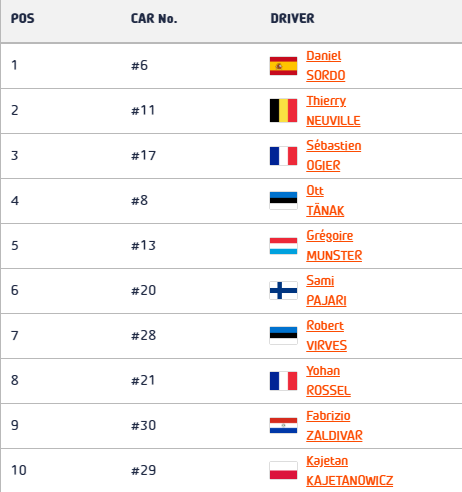Visit the Robert VIRVES link

[327, 336]
